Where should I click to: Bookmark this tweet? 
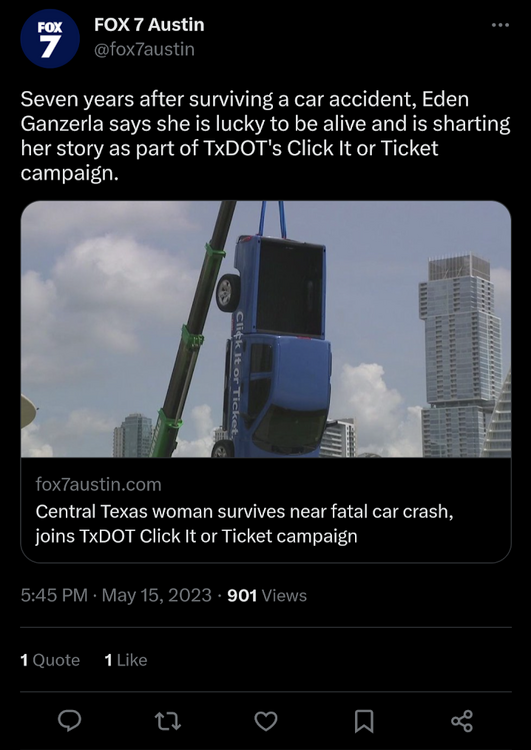[x=364, y=721]
